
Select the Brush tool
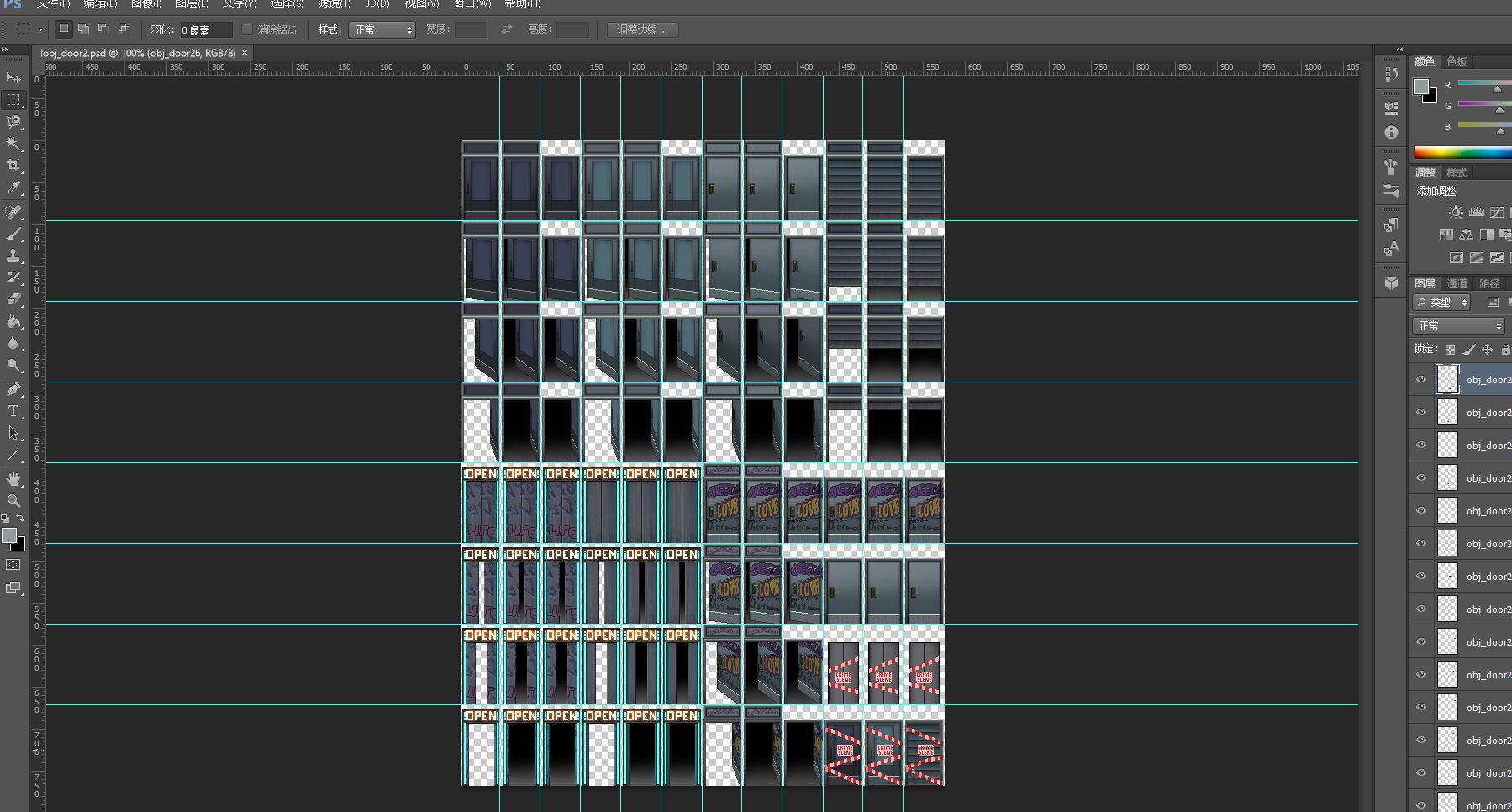click(x=13, y=234)
